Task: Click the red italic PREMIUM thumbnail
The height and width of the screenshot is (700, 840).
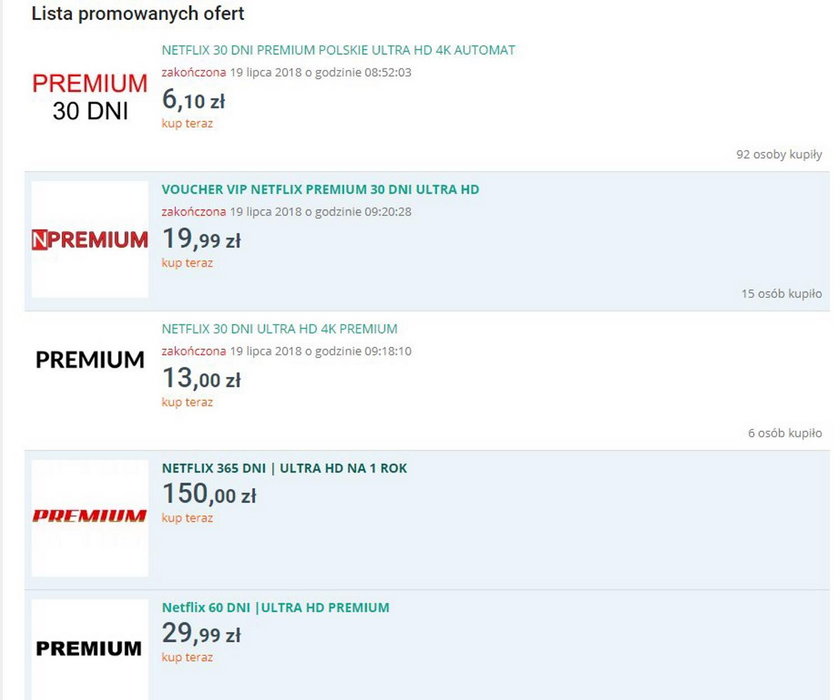Action: click(x=90, y=518)
